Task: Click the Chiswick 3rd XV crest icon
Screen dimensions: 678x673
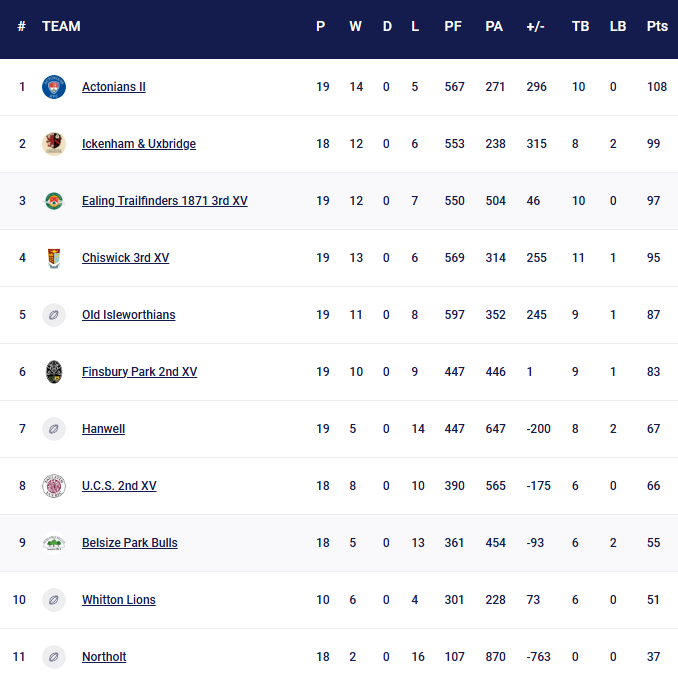Action: click(54, 258)
